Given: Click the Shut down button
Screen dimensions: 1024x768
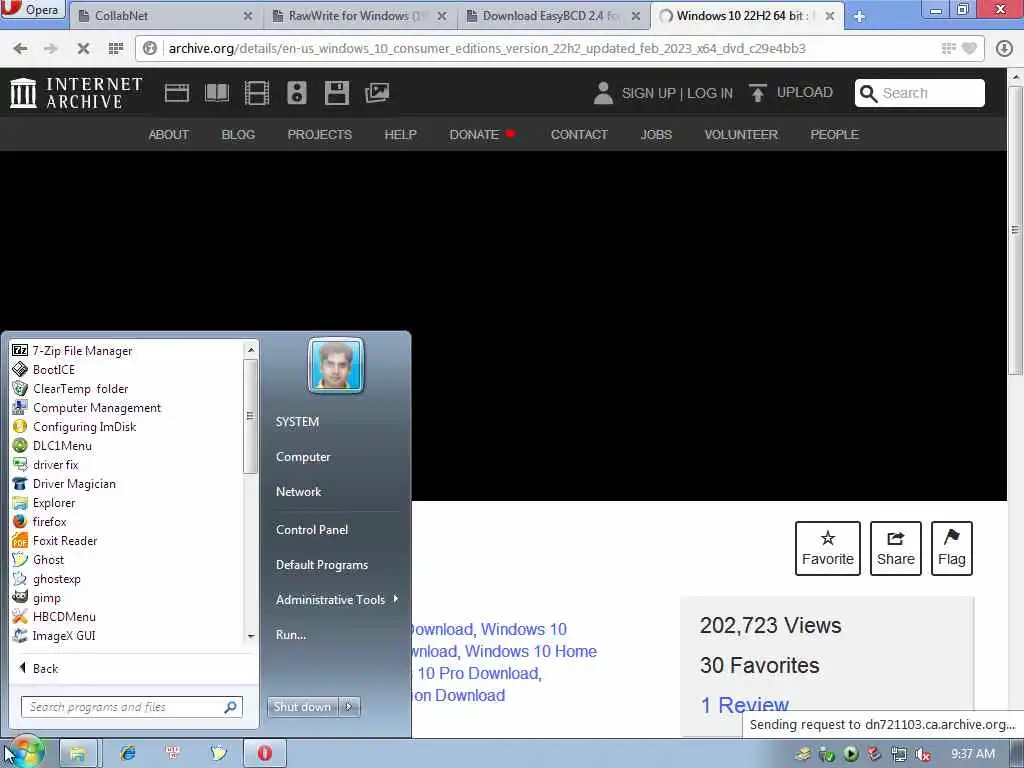Looking at the screenshot, I should point(302,707).
